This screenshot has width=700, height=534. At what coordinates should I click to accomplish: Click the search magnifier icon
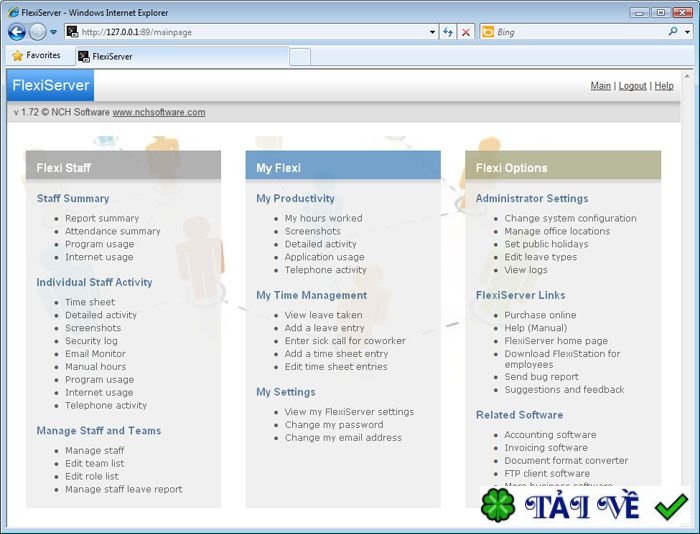[x=673, y=31]
